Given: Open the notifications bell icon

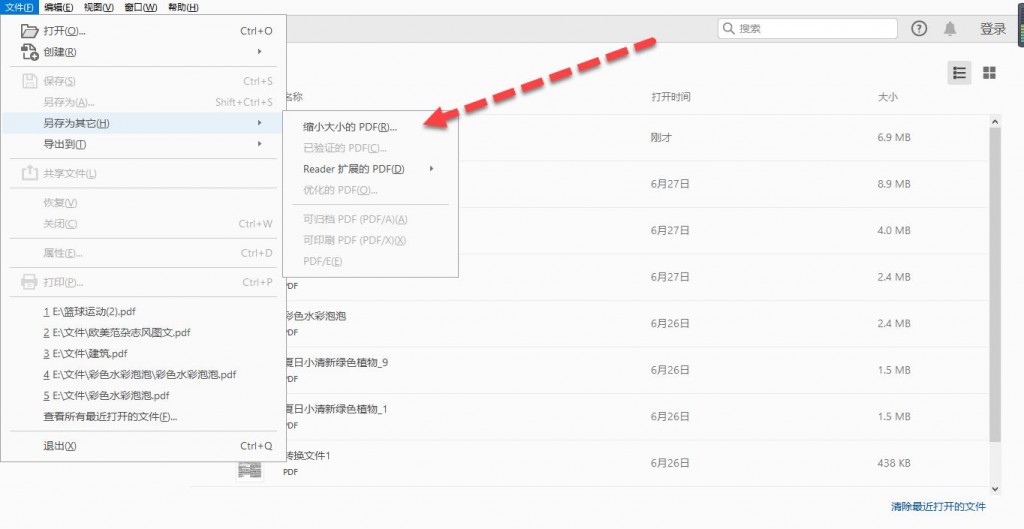Looking at the screenshot, I should click(x=950, y=29).
